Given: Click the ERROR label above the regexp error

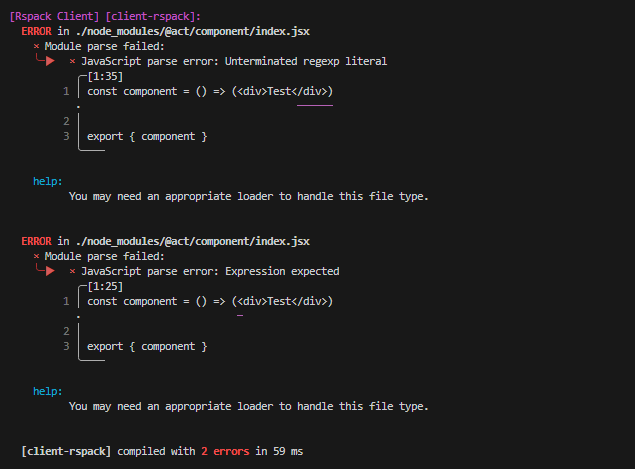Looking at the screenshot, I should tap(36, 31).
